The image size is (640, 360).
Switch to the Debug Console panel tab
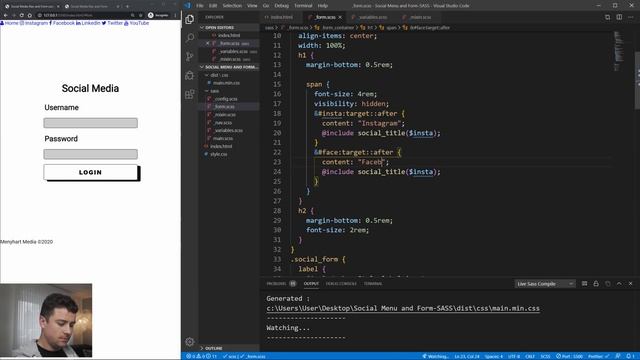(341, 284)
